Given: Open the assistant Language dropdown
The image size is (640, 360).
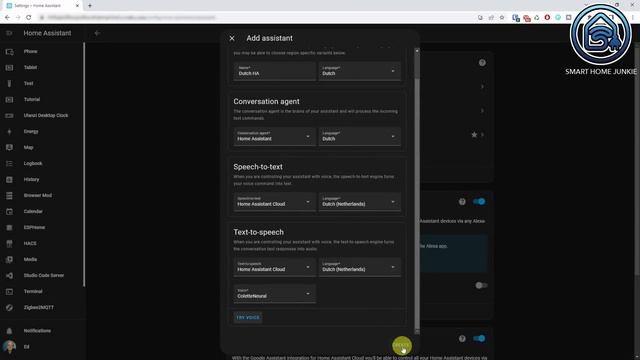Looking at the screenshot, I should [360, 71].
